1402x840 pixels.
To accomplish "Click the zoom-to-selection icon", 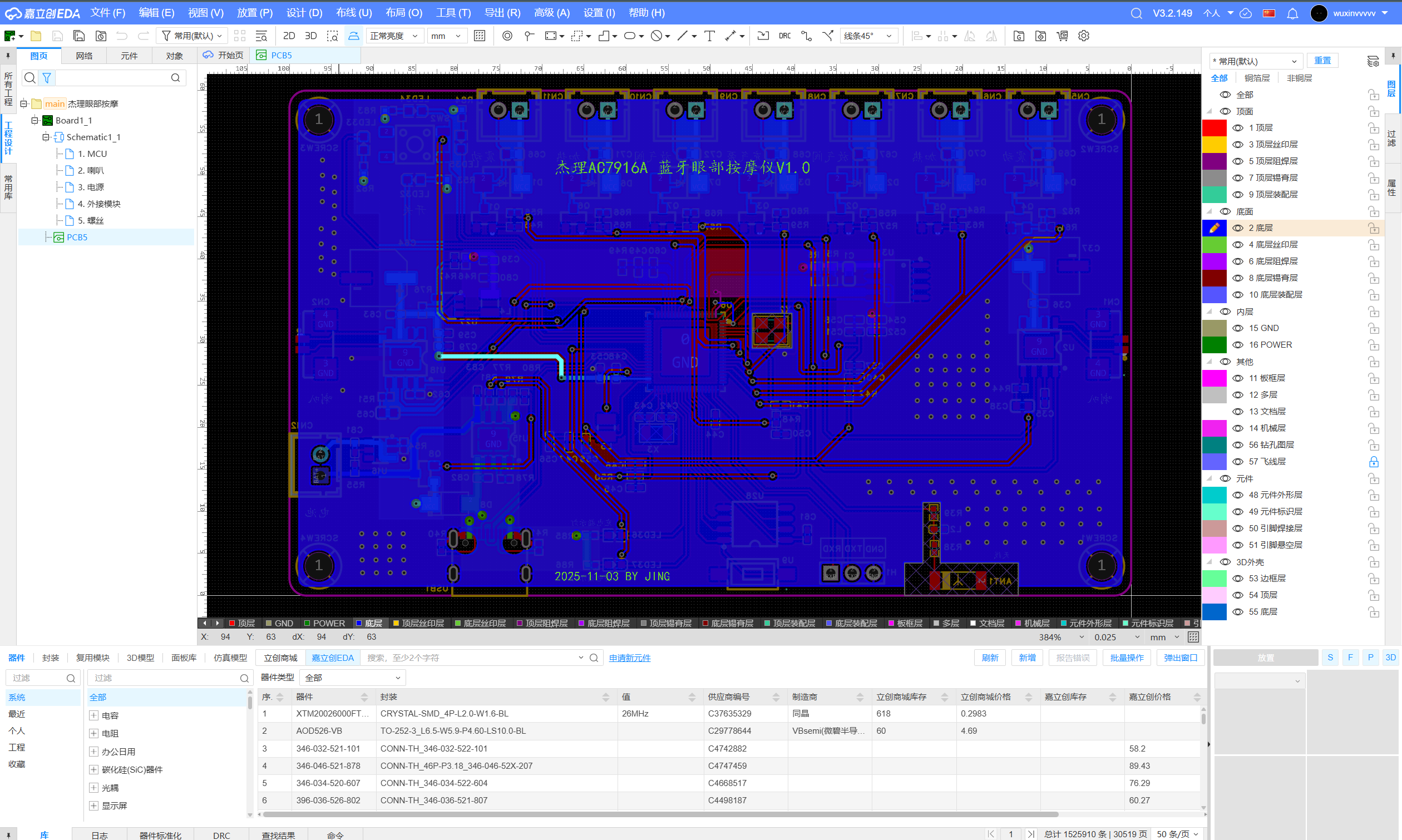I will click(332, 36).
